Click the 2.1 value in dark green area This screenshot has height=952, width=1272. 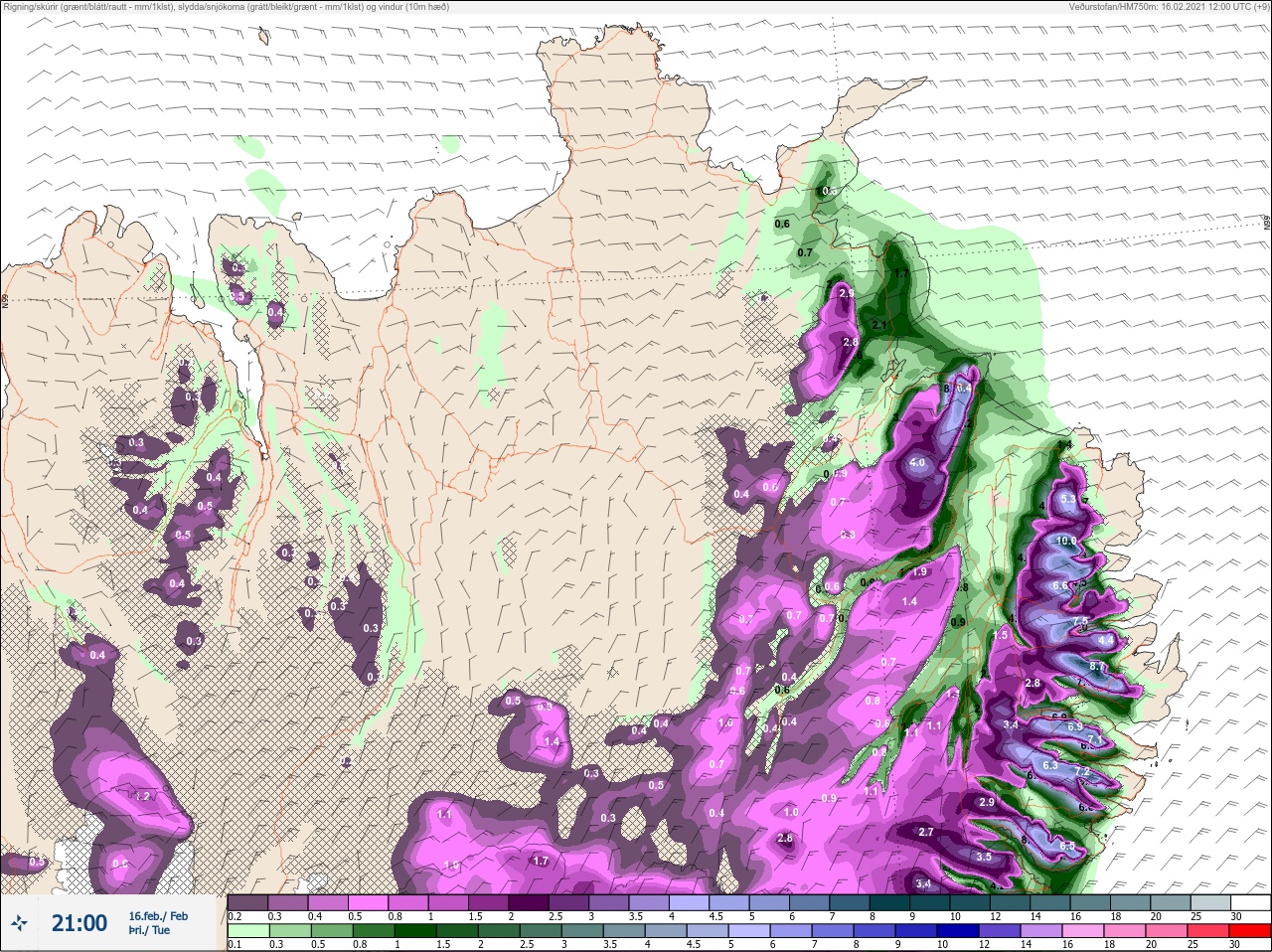point(878,325)
